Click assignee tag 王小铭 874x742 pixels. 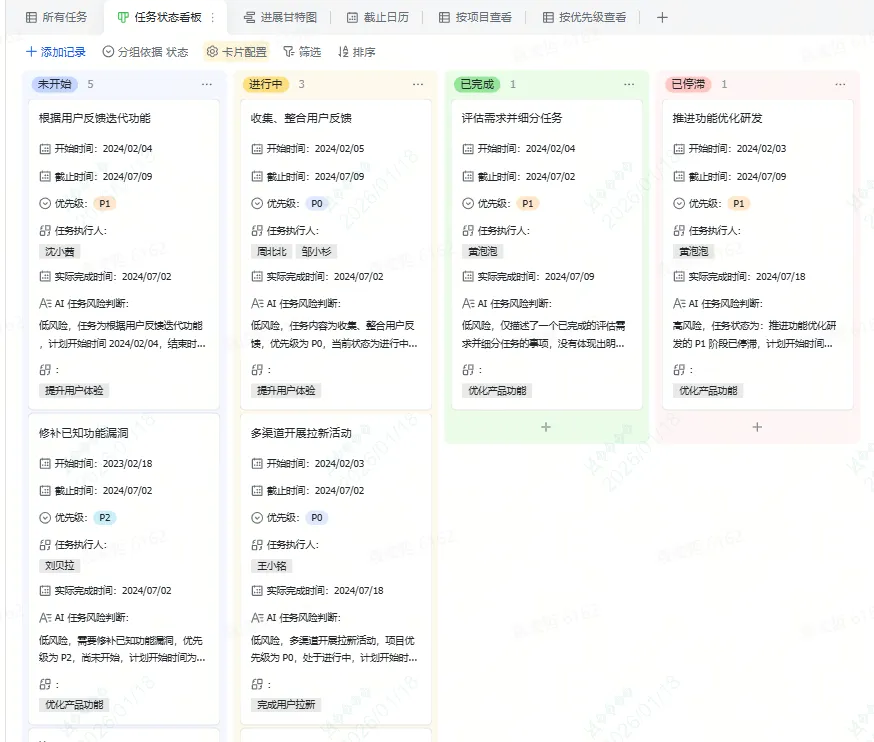coord(271,566)
